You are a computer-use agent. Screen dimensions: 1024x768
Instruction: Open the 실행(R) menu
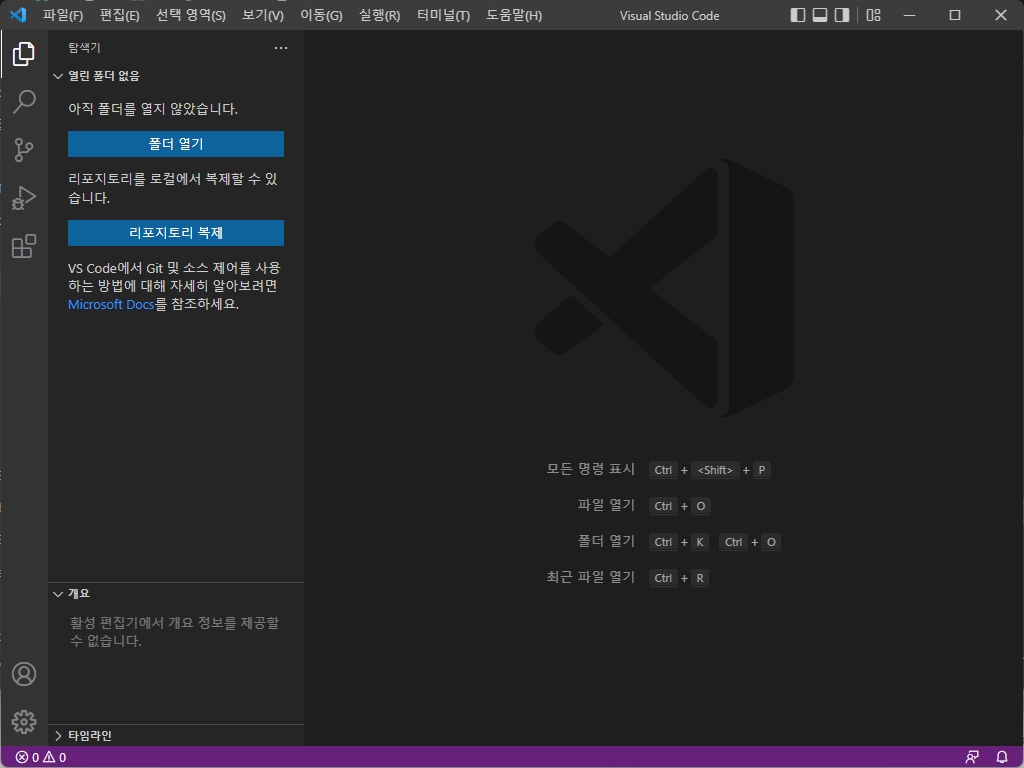(x=379, y=15)
